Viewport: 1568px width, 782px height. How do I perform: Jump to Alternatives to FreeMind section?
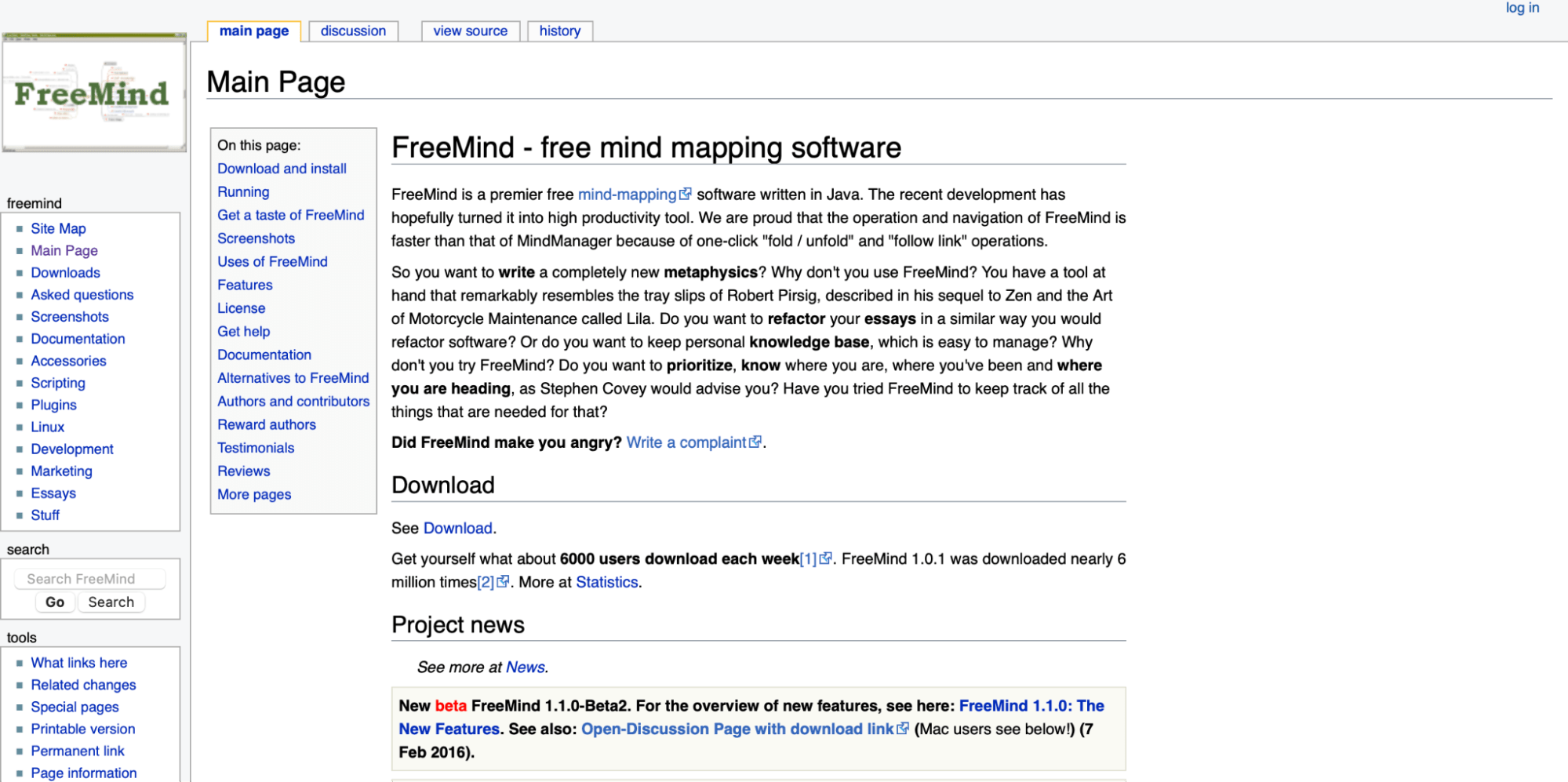293,378
